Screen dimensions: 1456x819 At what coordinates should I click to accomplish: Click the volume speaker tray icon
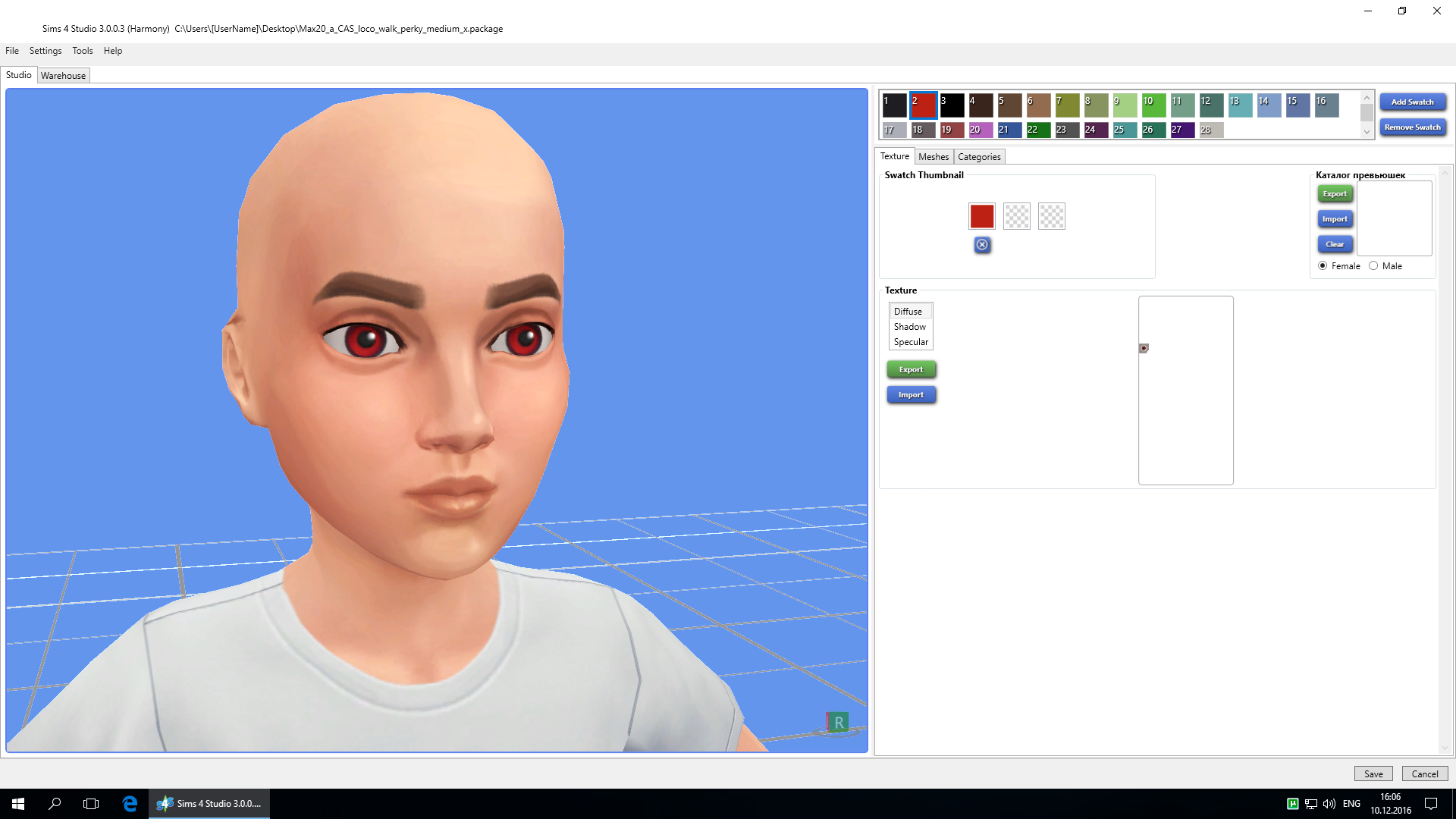1329,804
